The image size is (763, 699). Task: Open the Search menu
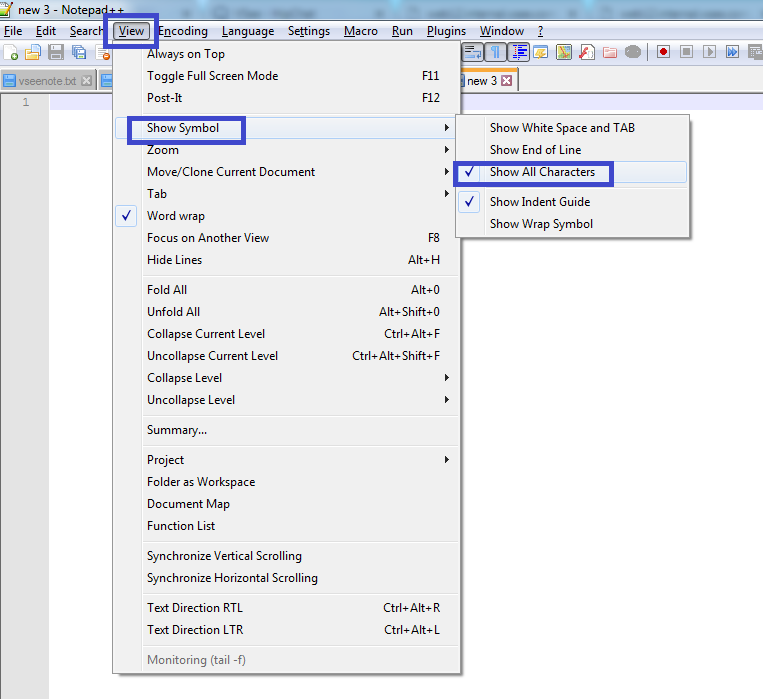pyautogui.click(x=86, y=31)
